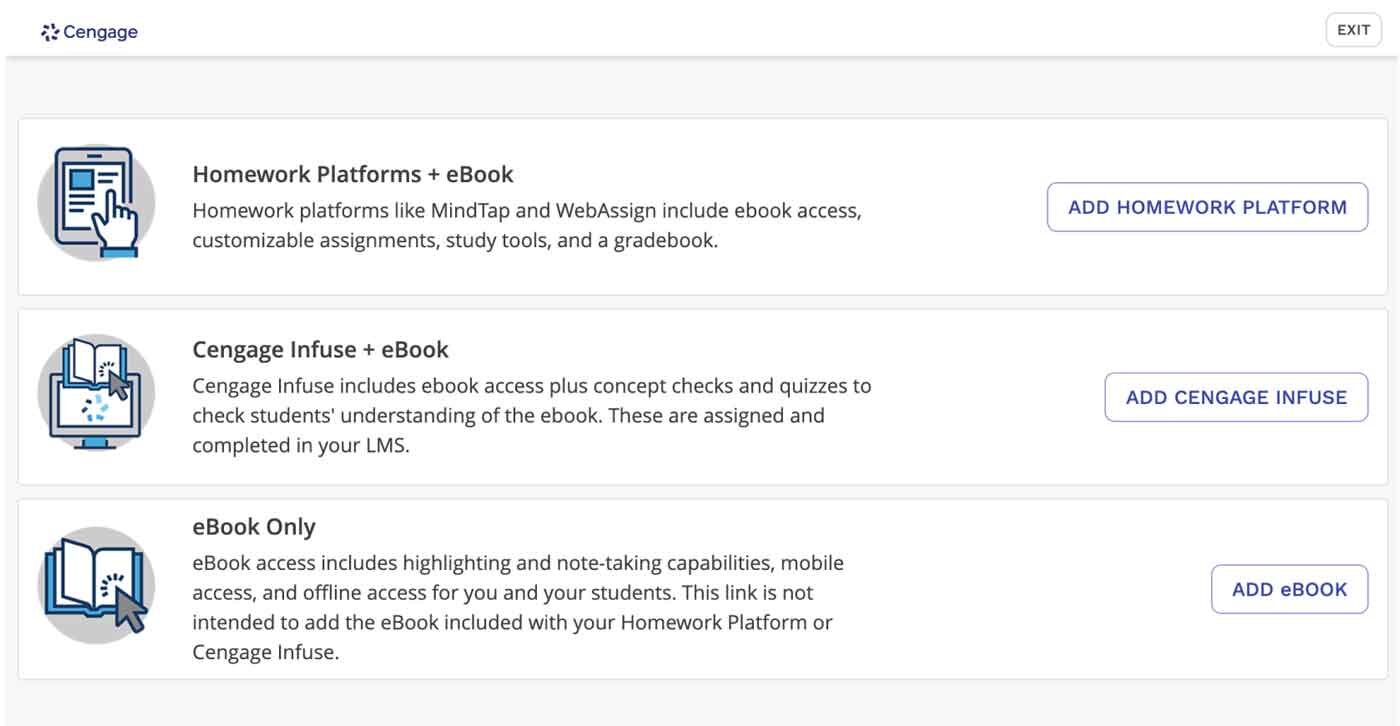Click the eBook highlighting and note-taking description
This screenshot has height=726, width=1400.
(518, 608)
